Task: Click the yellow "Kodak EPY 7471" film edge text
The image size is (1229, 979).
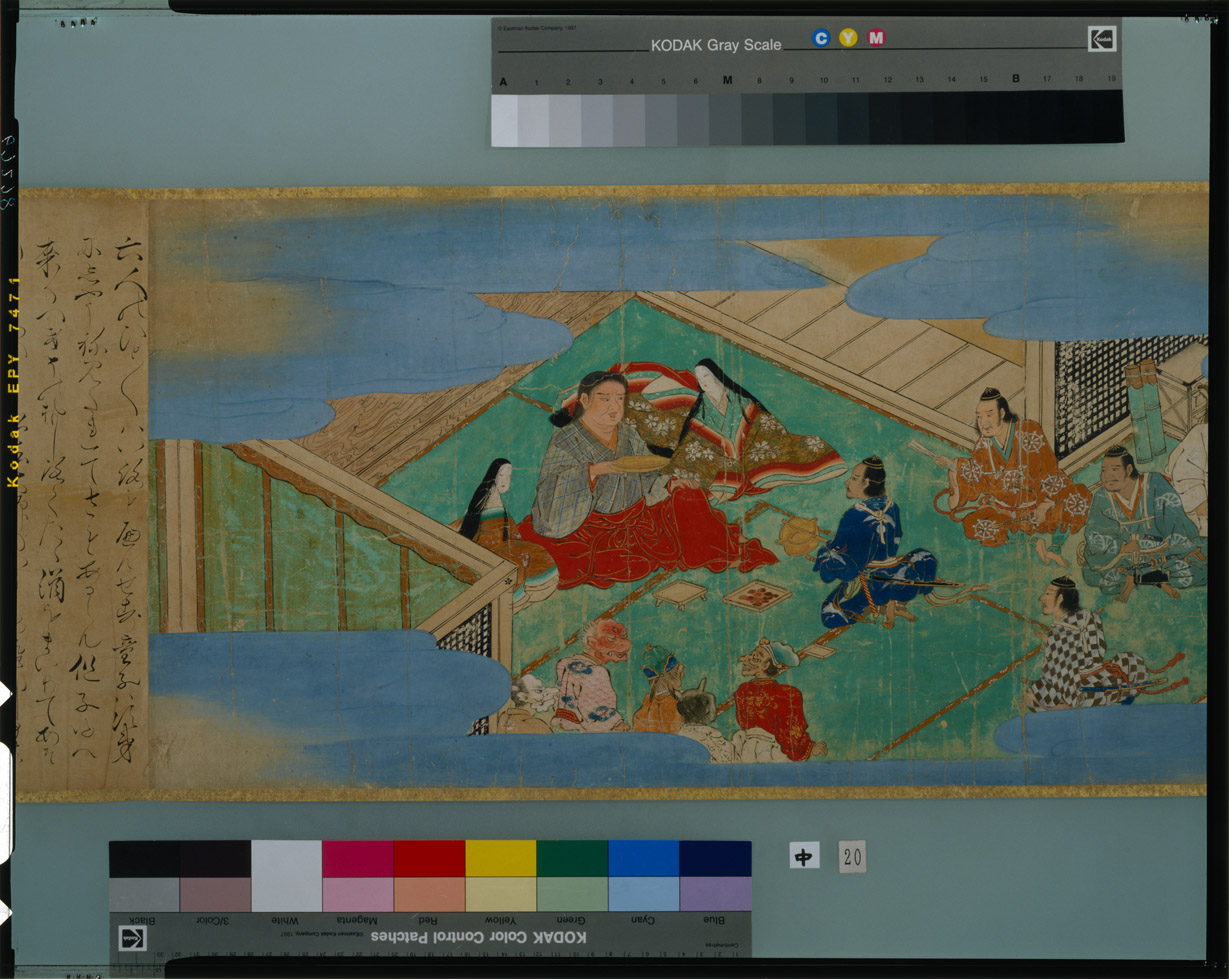Action: (x=14, y=382)
